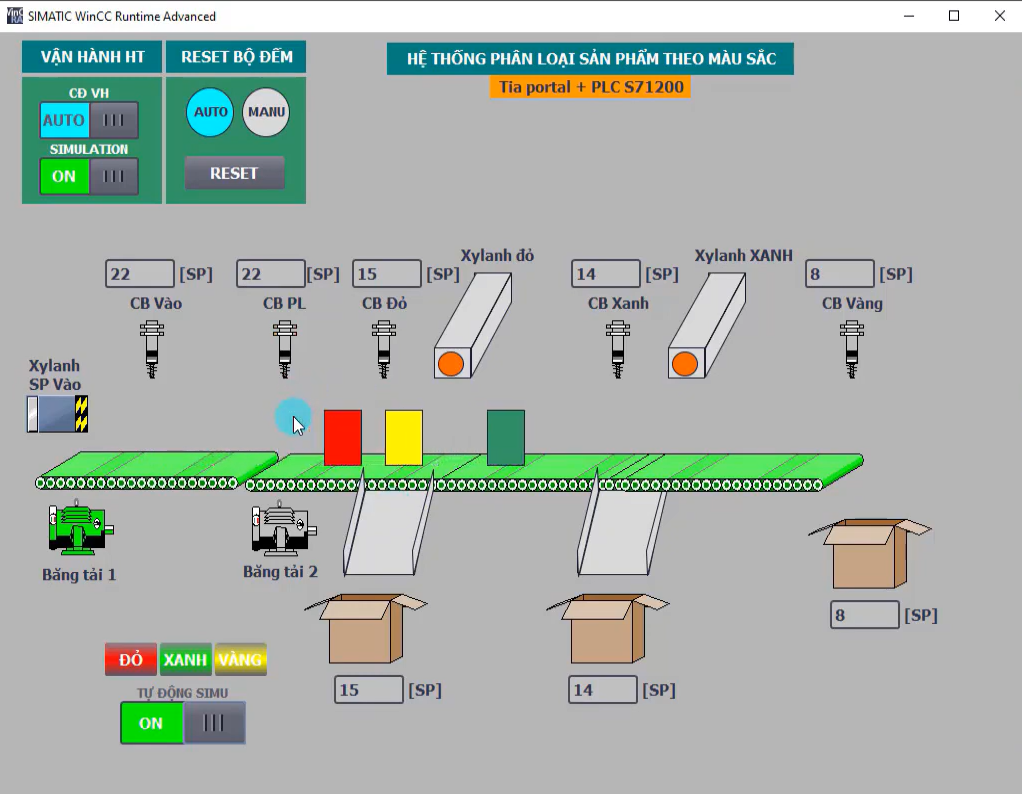Add a green product with XANH button
This screenshot has height=794, width=1022.
coord(186,659)
